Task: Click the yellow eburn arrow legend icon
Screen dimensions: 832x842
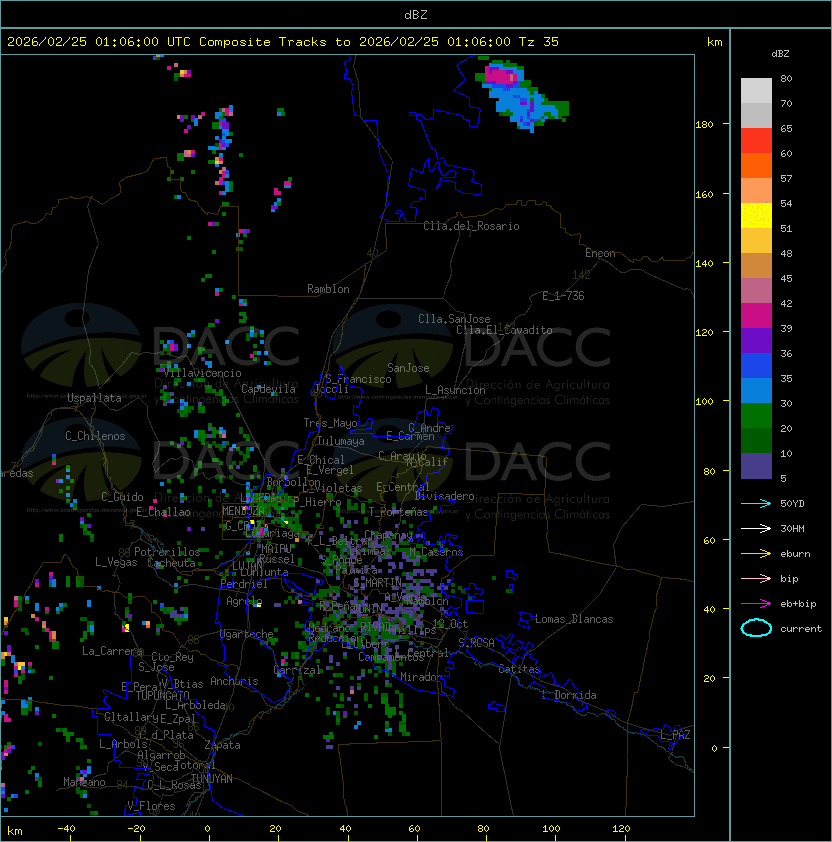Action: 756,554
